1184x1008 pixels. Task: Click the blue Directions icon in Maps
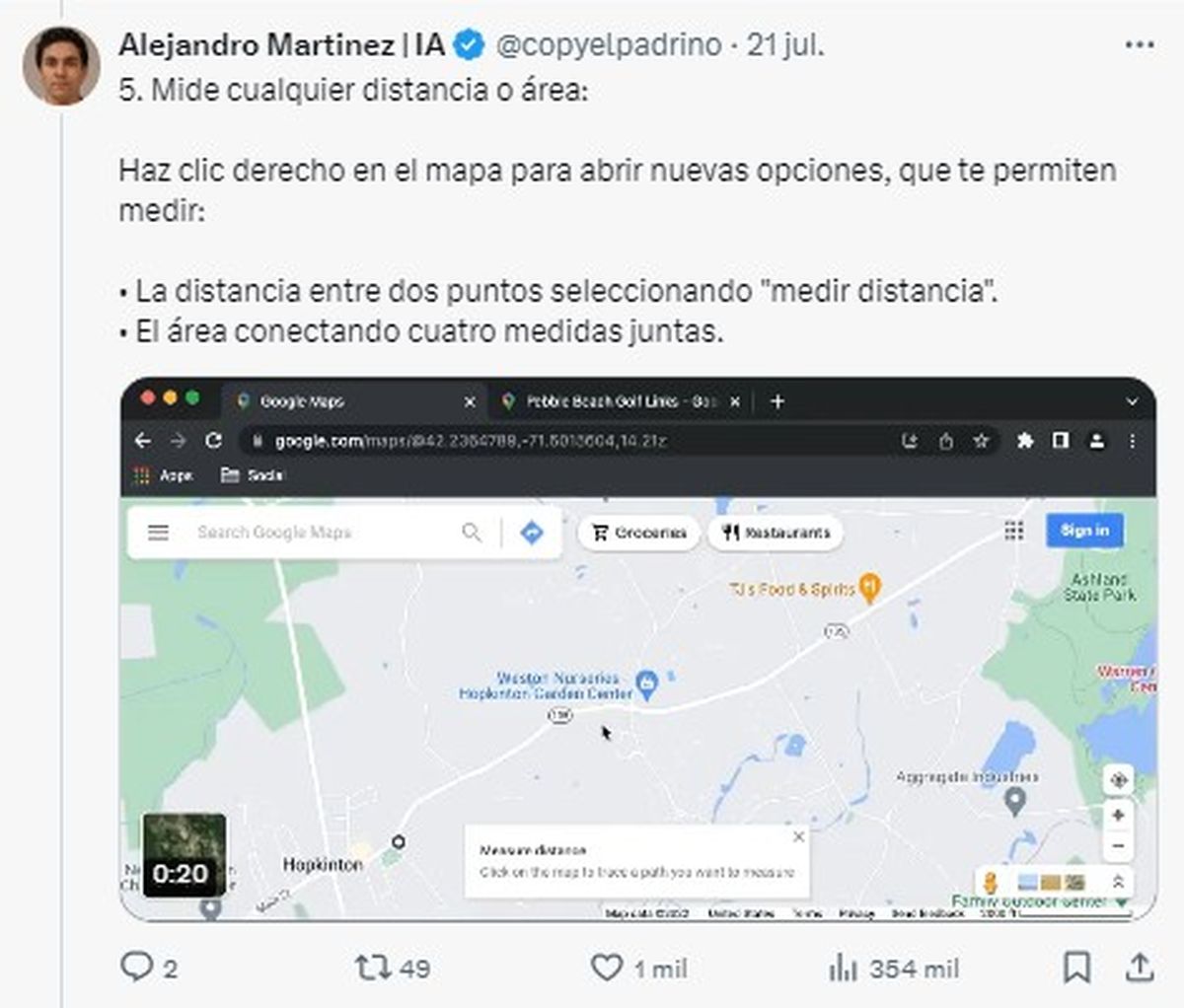click(531, 531)
